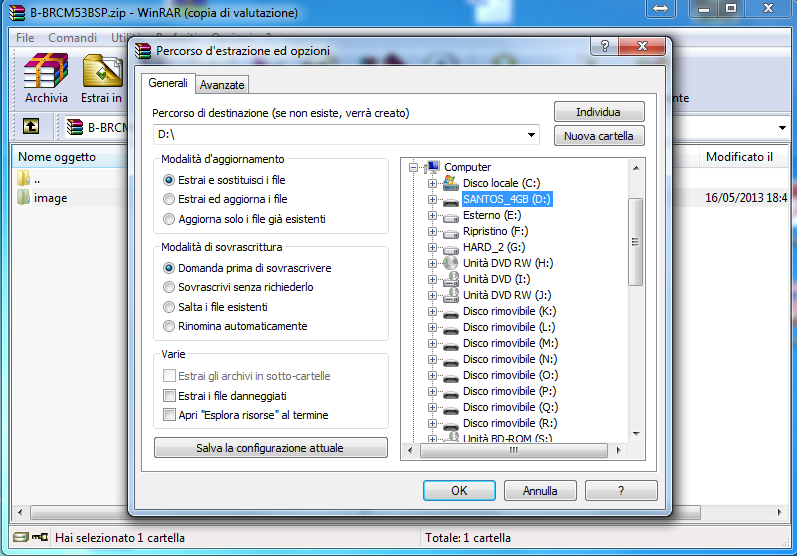Image resolution: width=797 pixels, height=556 pixels.
Task: Expand the Ripristino (F:) tree node
Action: tap(432, 231)
